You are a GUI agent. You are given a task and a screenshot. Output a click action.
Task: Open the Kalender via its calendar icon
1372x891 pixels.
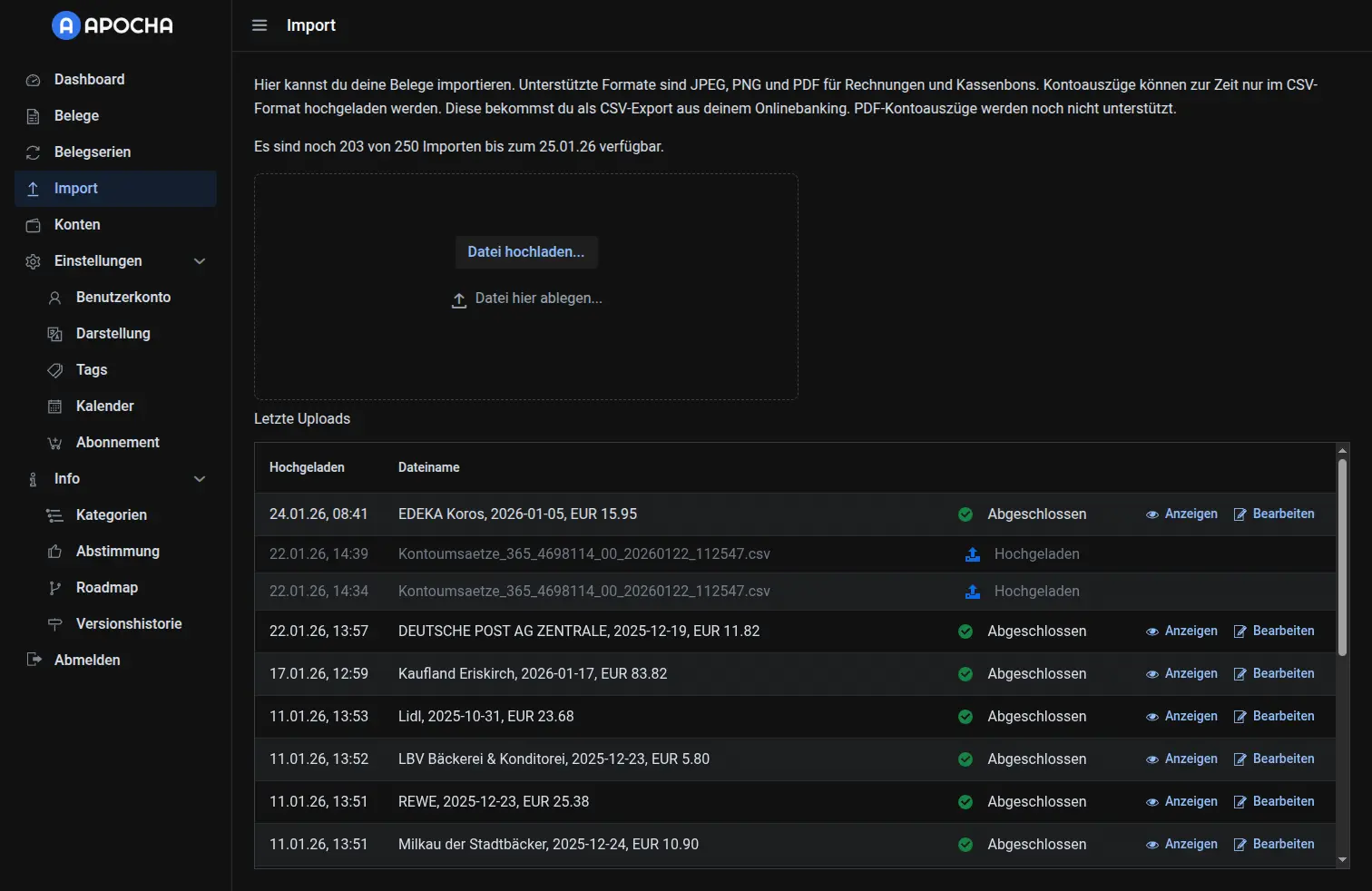[x=55, y=406]
